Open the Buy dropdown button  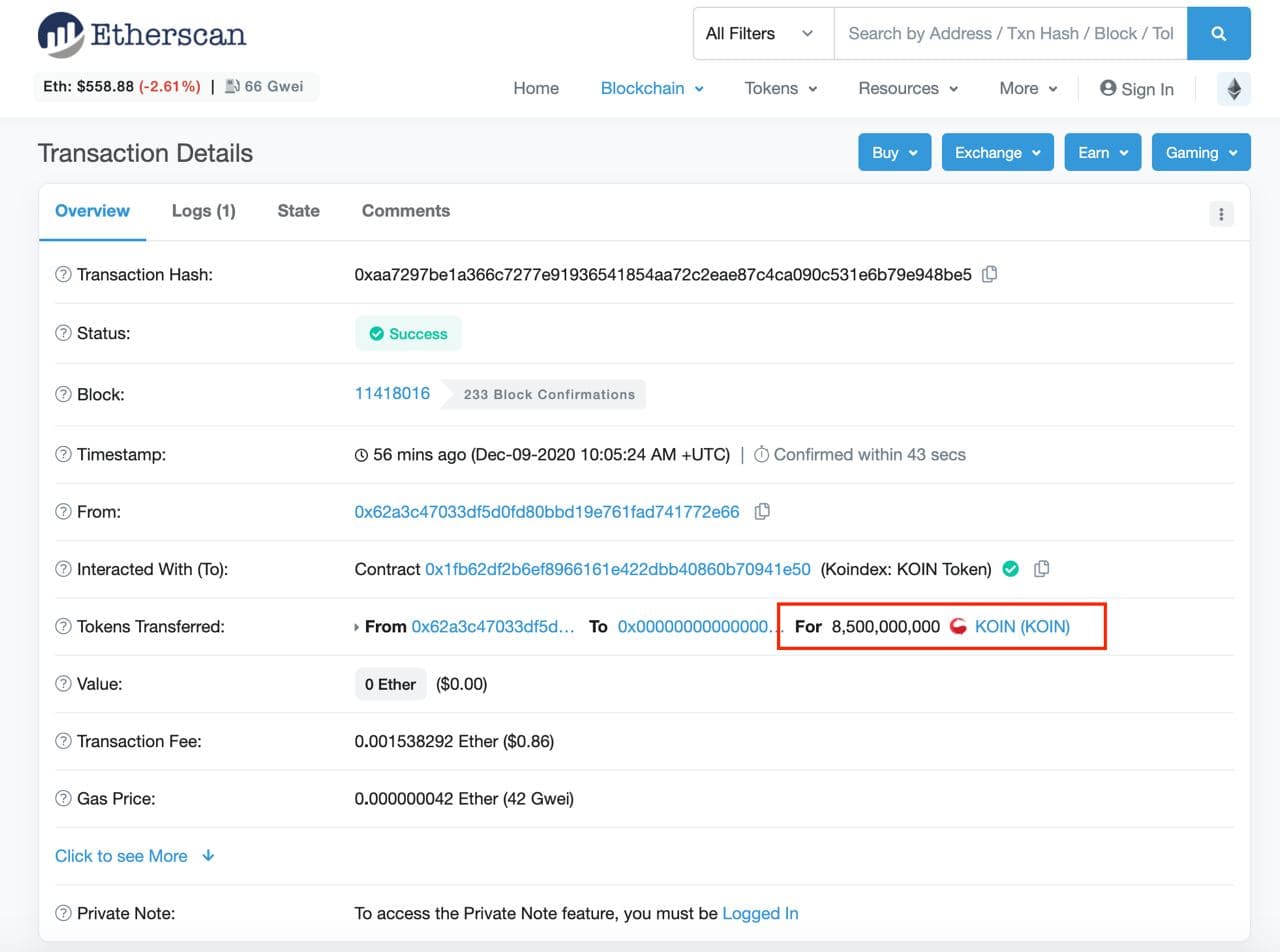[x=894, y=153]
